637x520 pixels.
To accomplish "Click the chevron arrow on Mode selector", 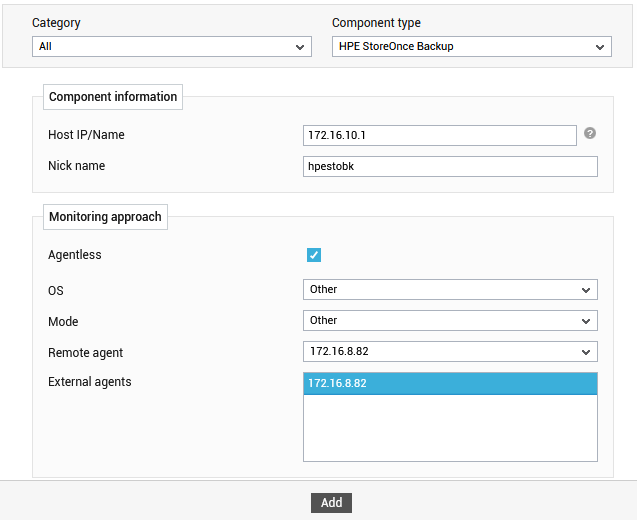I will click(586, 321).
